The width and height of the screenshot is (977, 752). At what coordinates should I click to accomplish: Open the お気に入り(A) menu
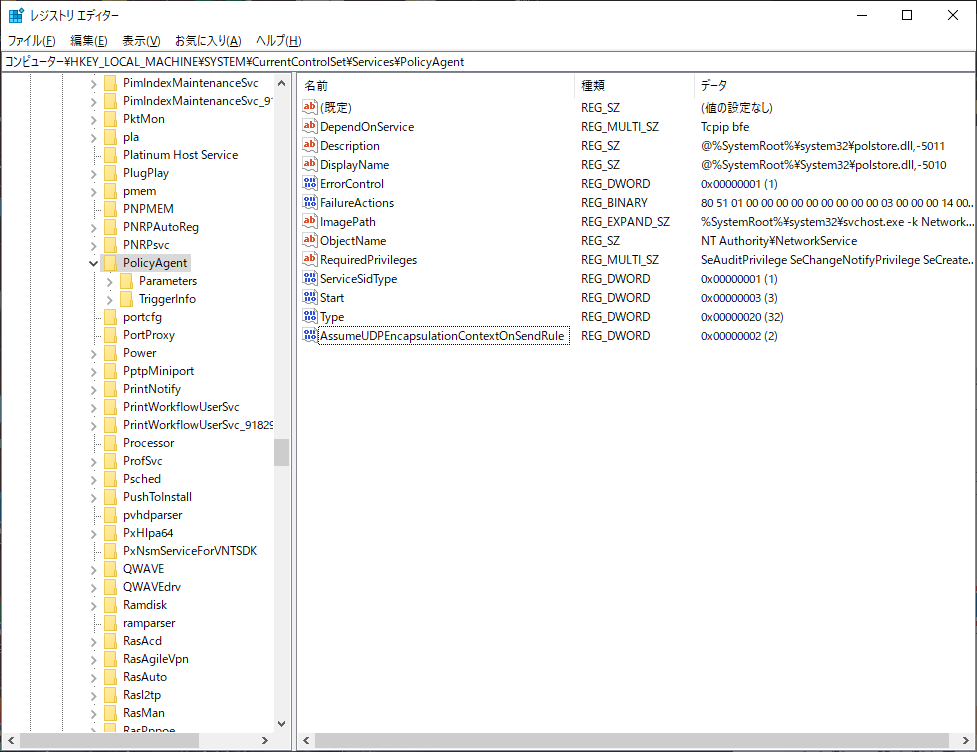click(x=207, y=40)
